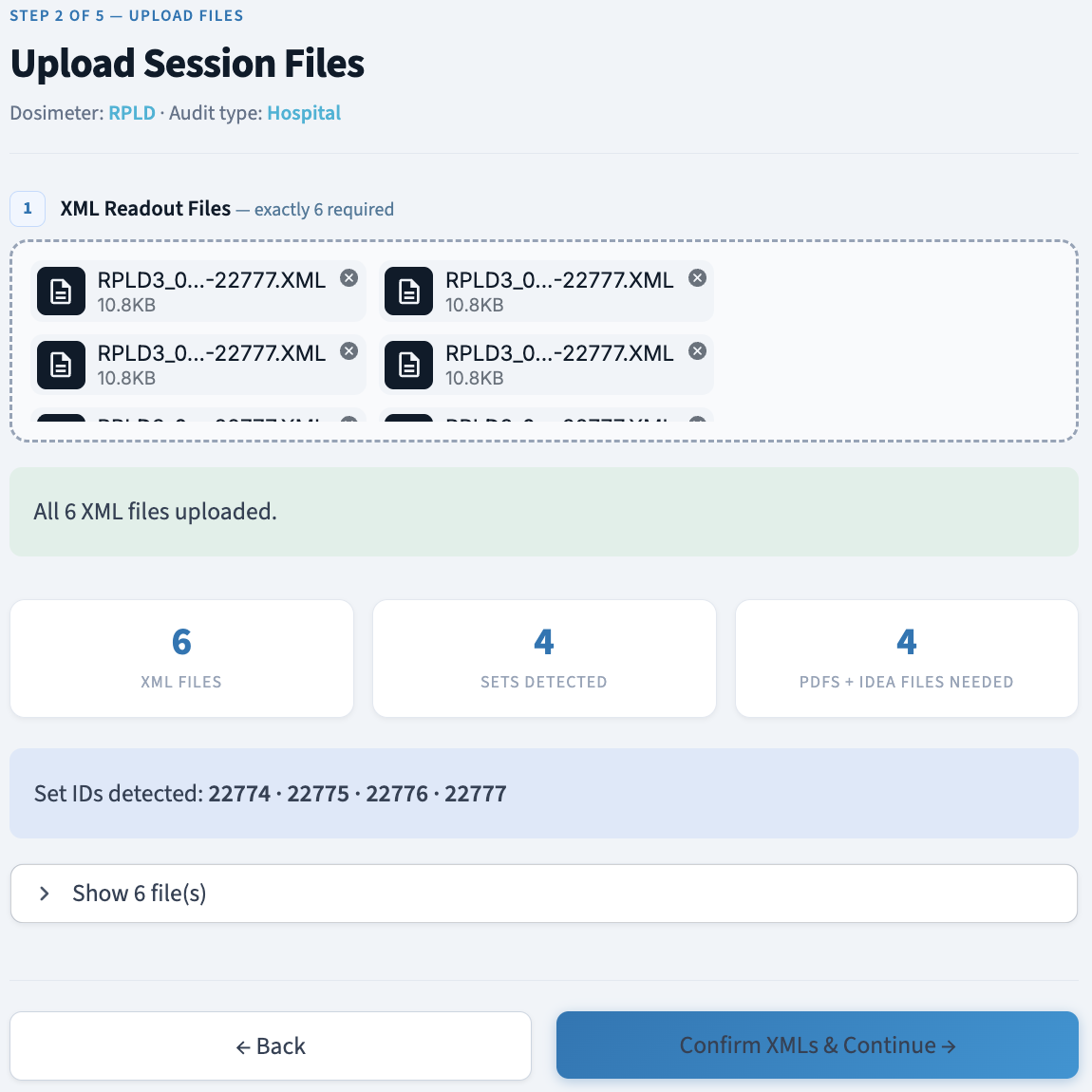
Task: Go back with the Back button
Action: (x=271, y=1046)
